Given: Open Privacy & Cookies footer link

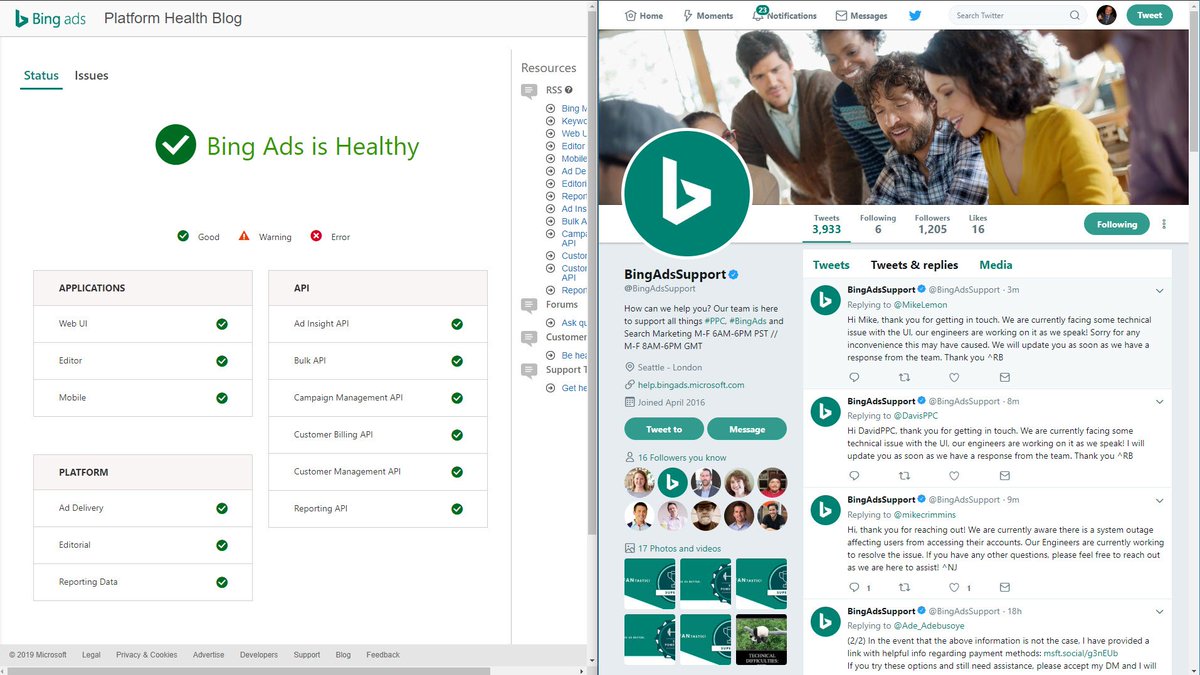Looking at the screenshot, I should pyautogui.click(x=146, y=655).
